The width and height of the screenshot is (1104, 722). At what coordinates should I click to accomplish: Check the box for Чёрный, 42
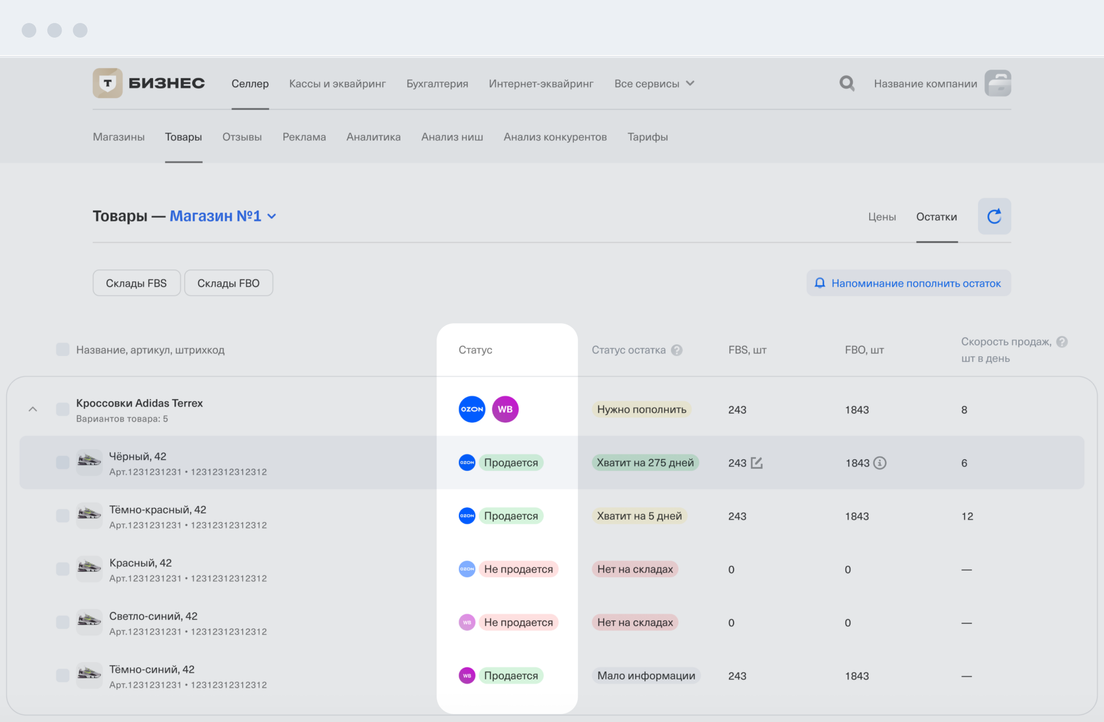(63, 463)
